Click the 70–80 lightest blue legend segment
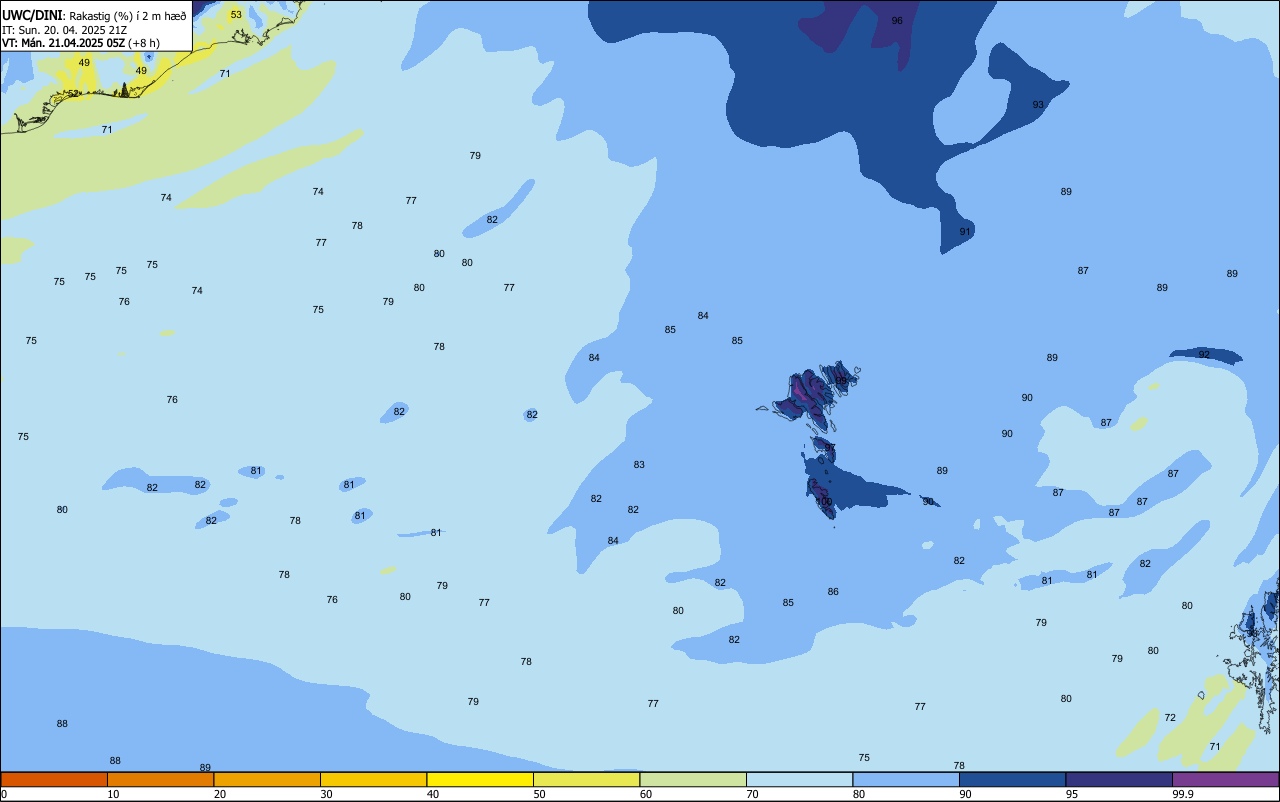The width and height of the screenshot is (1280, 802). 799,779
